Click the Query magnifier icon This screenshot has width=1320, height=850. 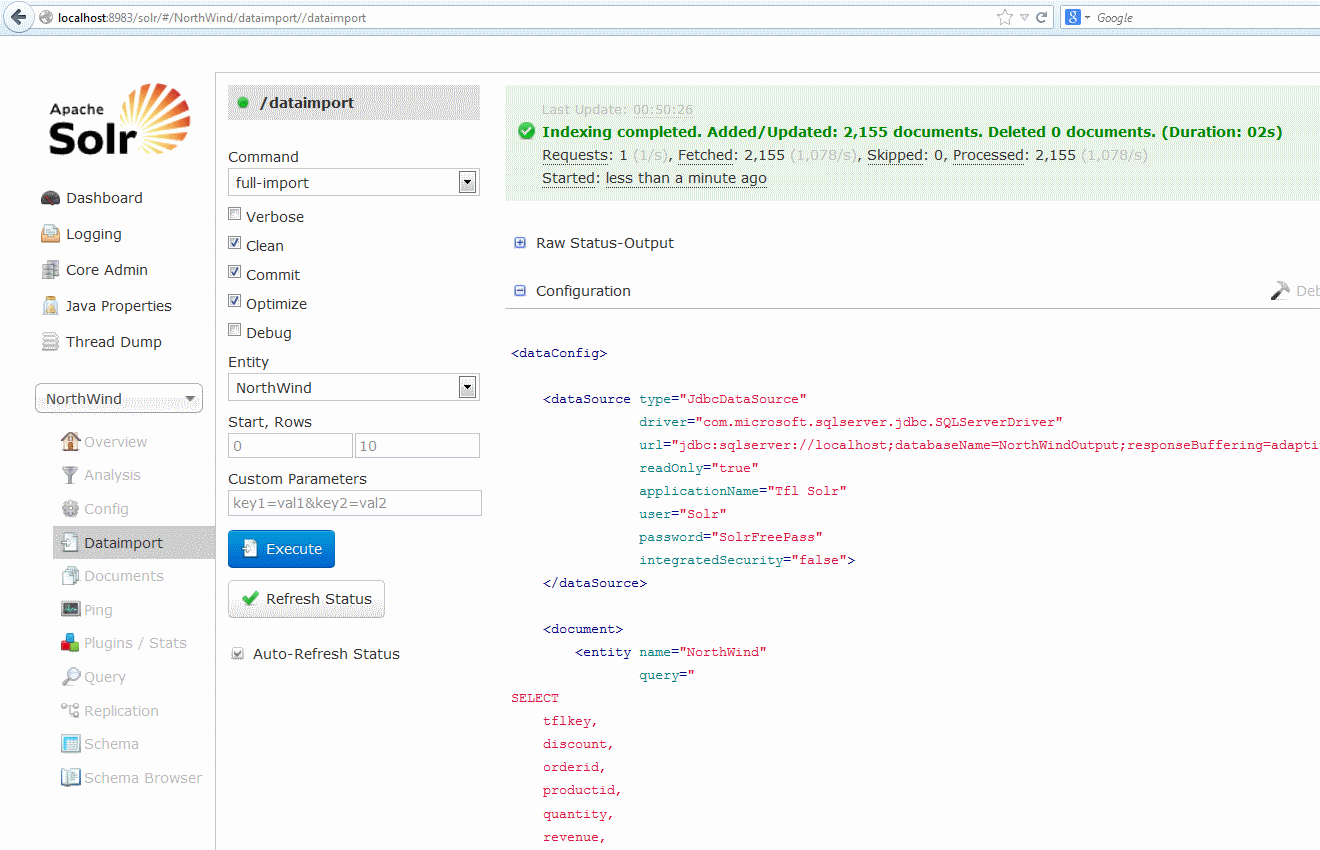click(x=71, y=677)
